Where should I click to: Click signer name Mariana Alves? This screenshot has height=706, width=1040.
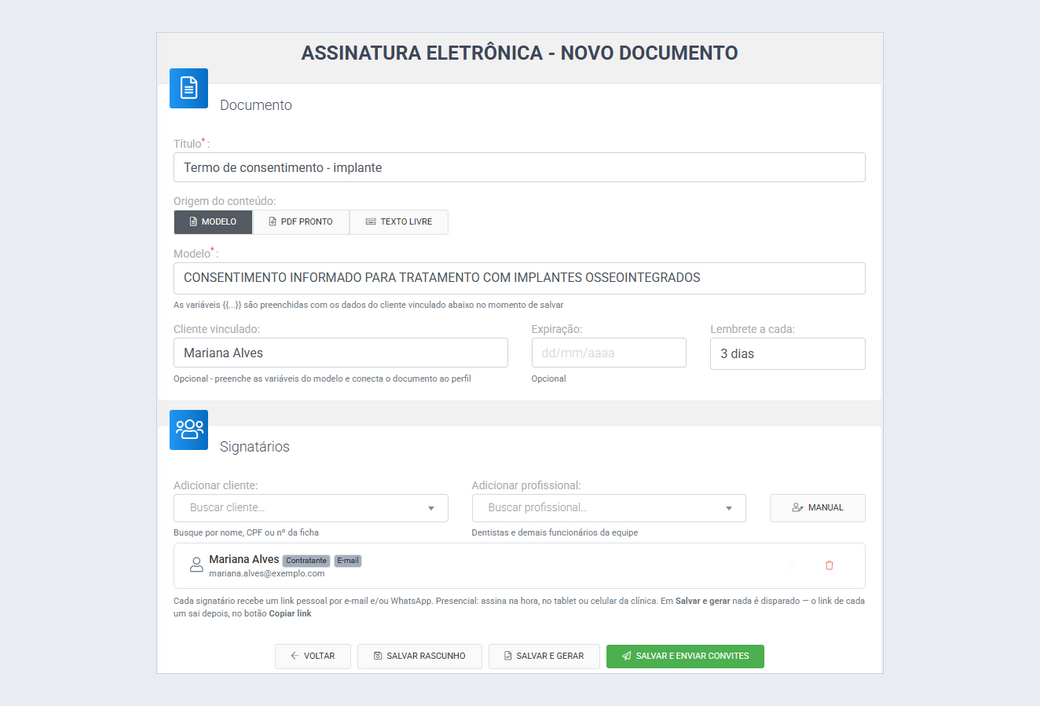(x=244, y=559)
